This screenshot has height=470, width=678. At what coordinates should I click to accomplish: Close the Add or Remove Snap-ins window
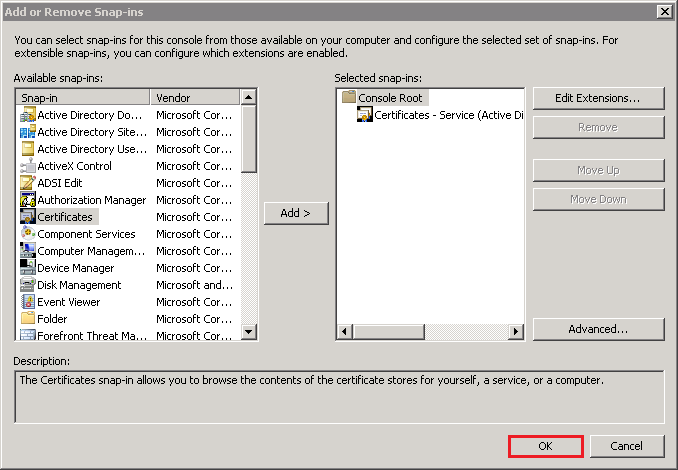point(664,10)
